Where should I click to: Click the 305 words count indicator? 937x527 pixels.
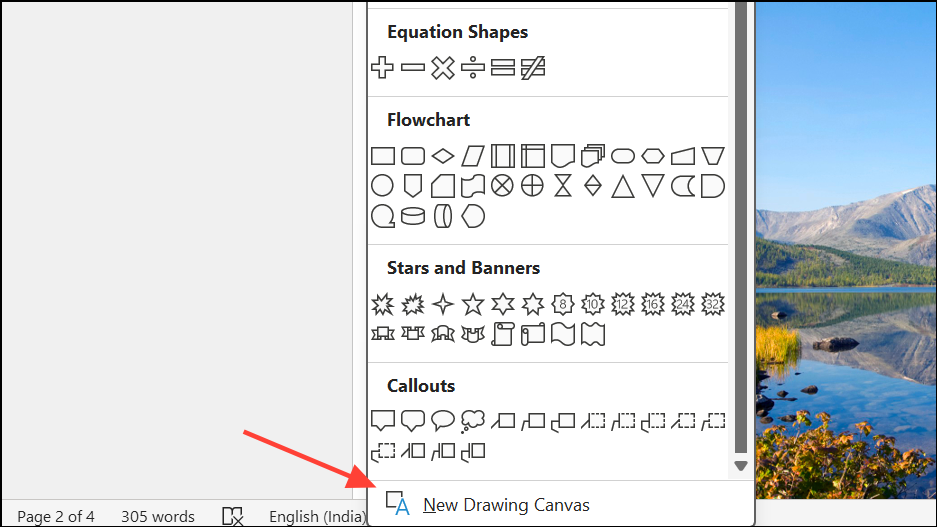point(158,516)
